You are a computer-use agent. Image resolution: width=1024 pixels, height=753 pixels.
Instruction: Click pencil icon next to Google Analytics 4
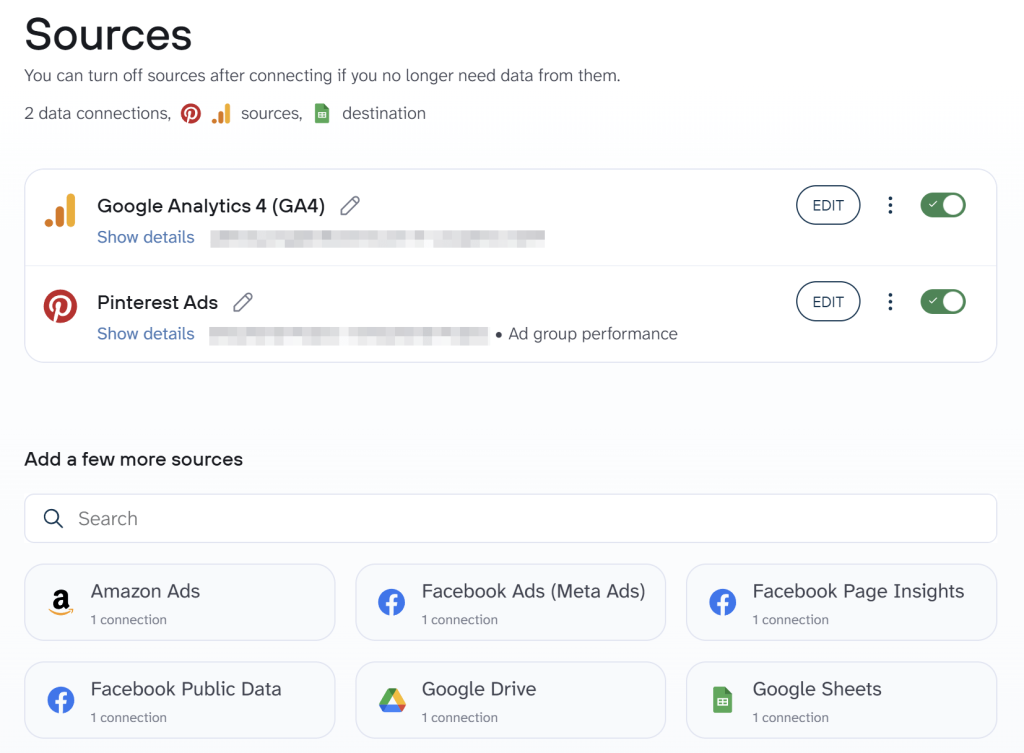click(350, 206)
